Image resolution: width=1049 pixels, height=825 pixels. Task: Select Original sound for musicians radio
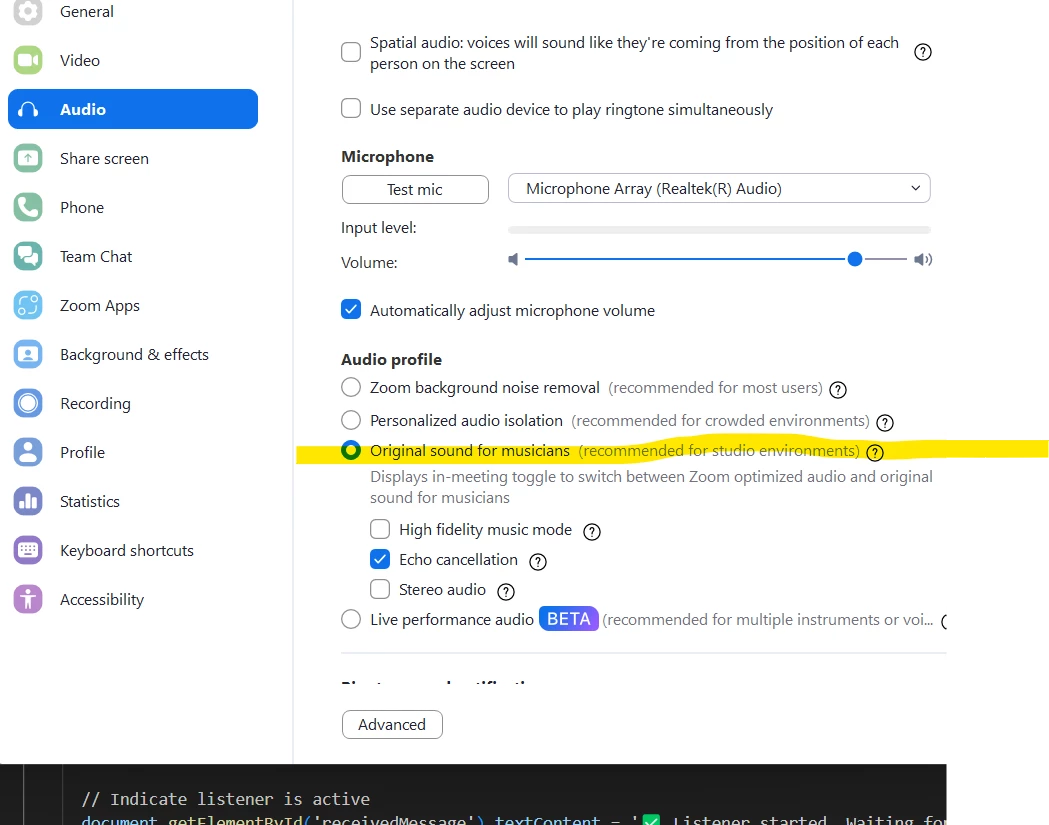tap(351, 450)
